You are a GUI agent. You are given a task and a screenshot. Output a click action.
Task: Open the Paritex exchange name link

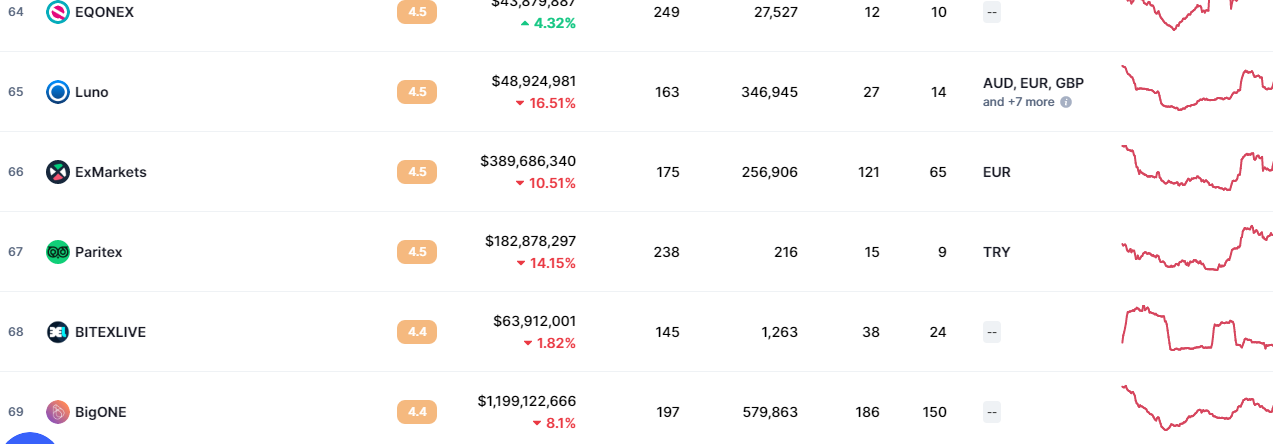point(99,252)
